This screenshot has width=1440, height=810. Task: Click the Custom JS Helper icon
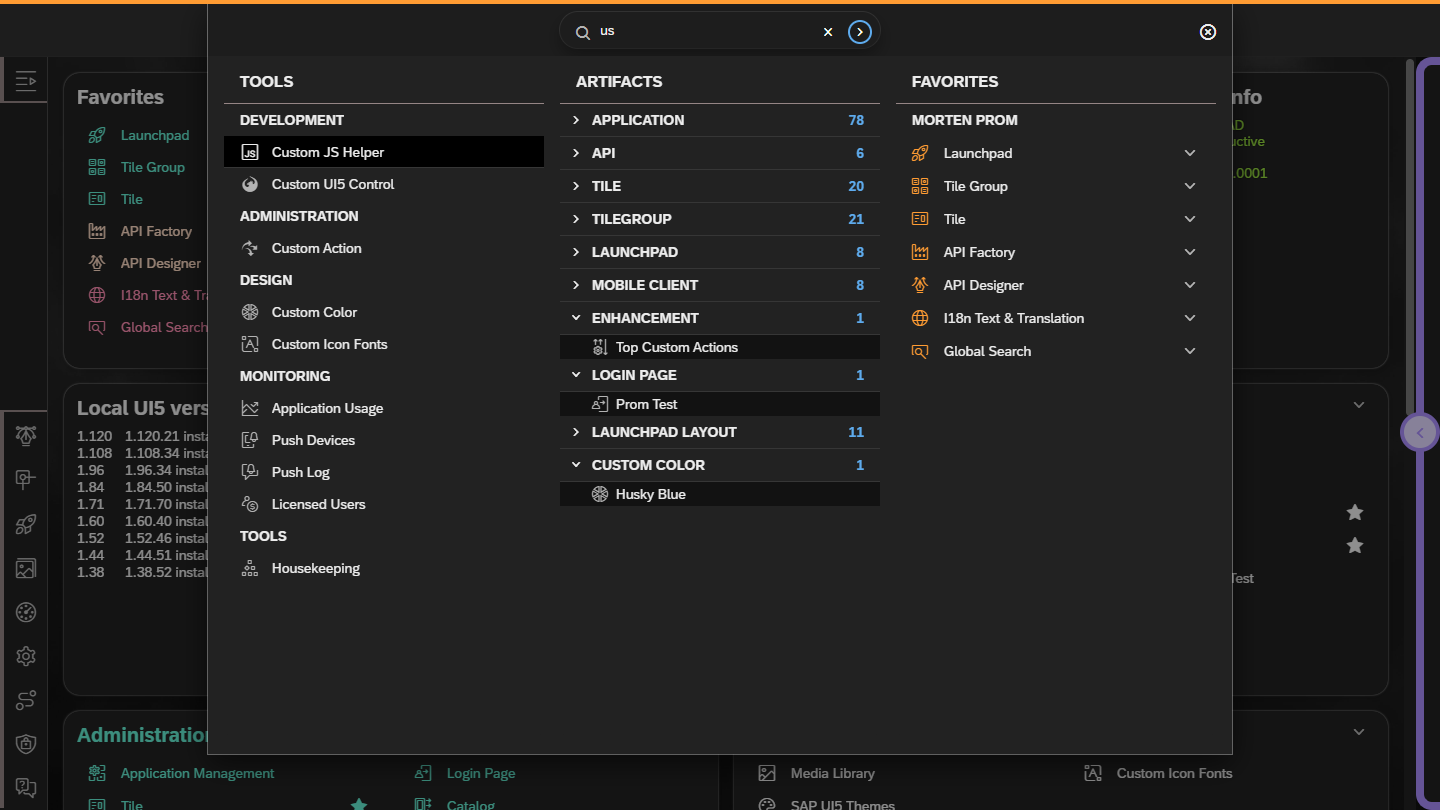point(251,152)
